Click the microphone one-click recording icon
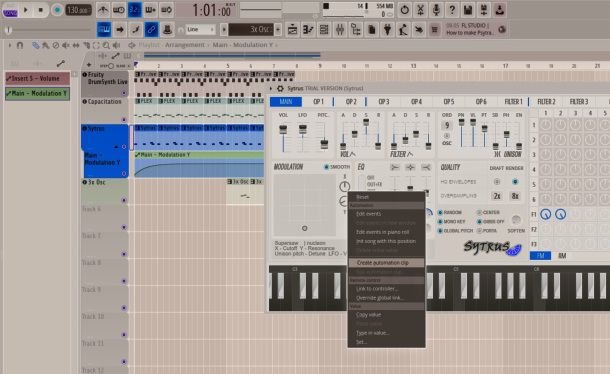The height and width of the screenshot is (374, 610). tap(436, 10)
